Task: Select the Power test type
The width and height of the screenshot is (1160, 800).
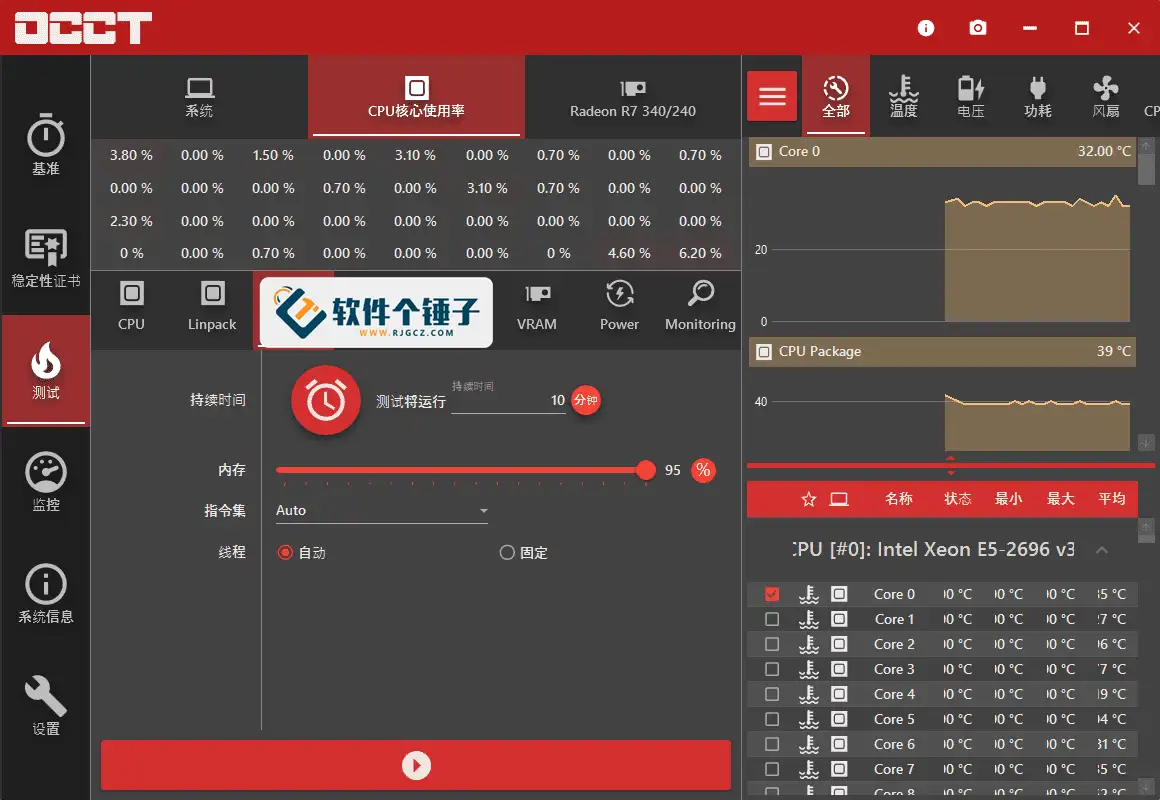Action: coord(619,306)
